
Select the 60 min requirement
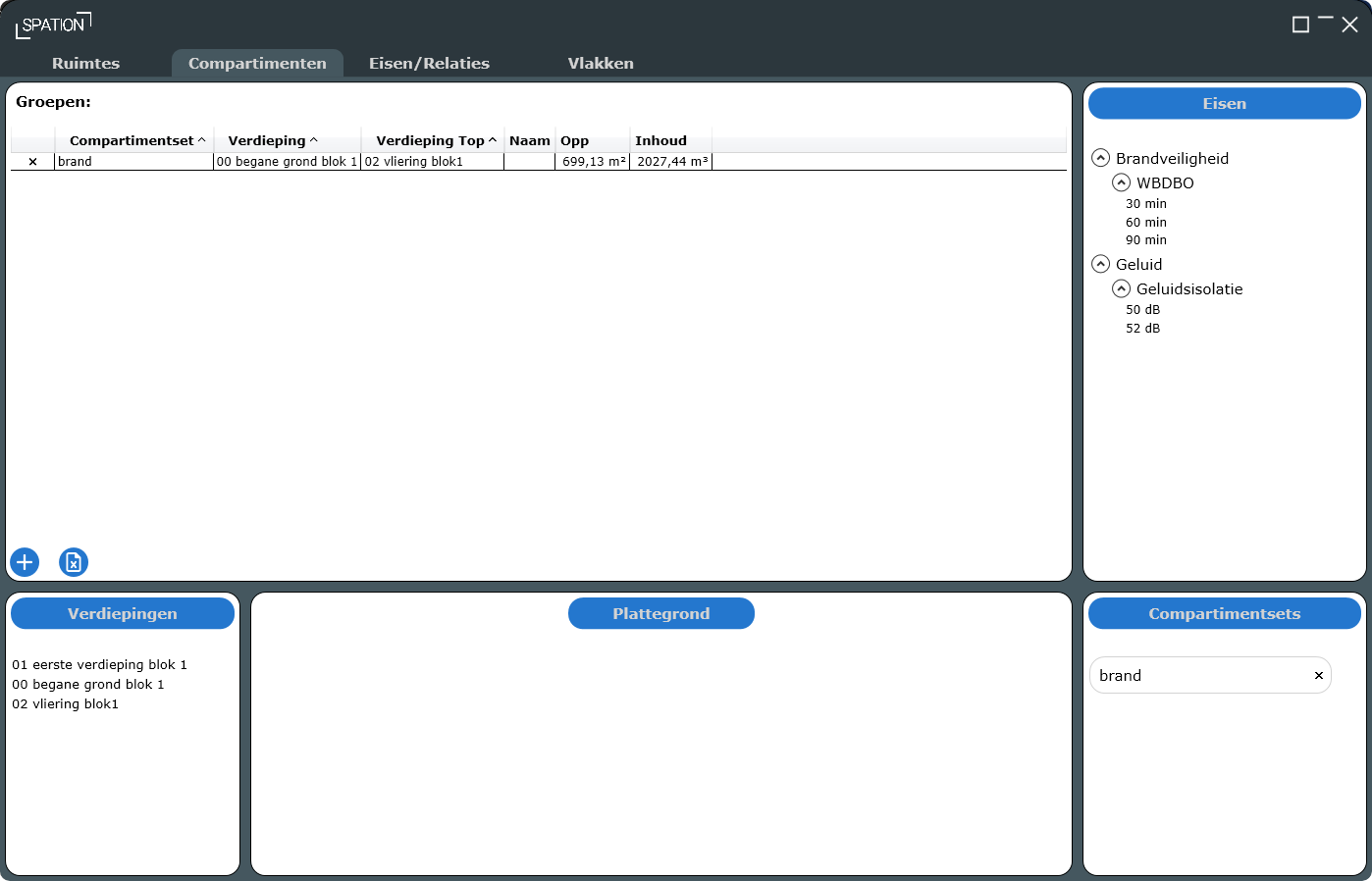(1146, 223)
